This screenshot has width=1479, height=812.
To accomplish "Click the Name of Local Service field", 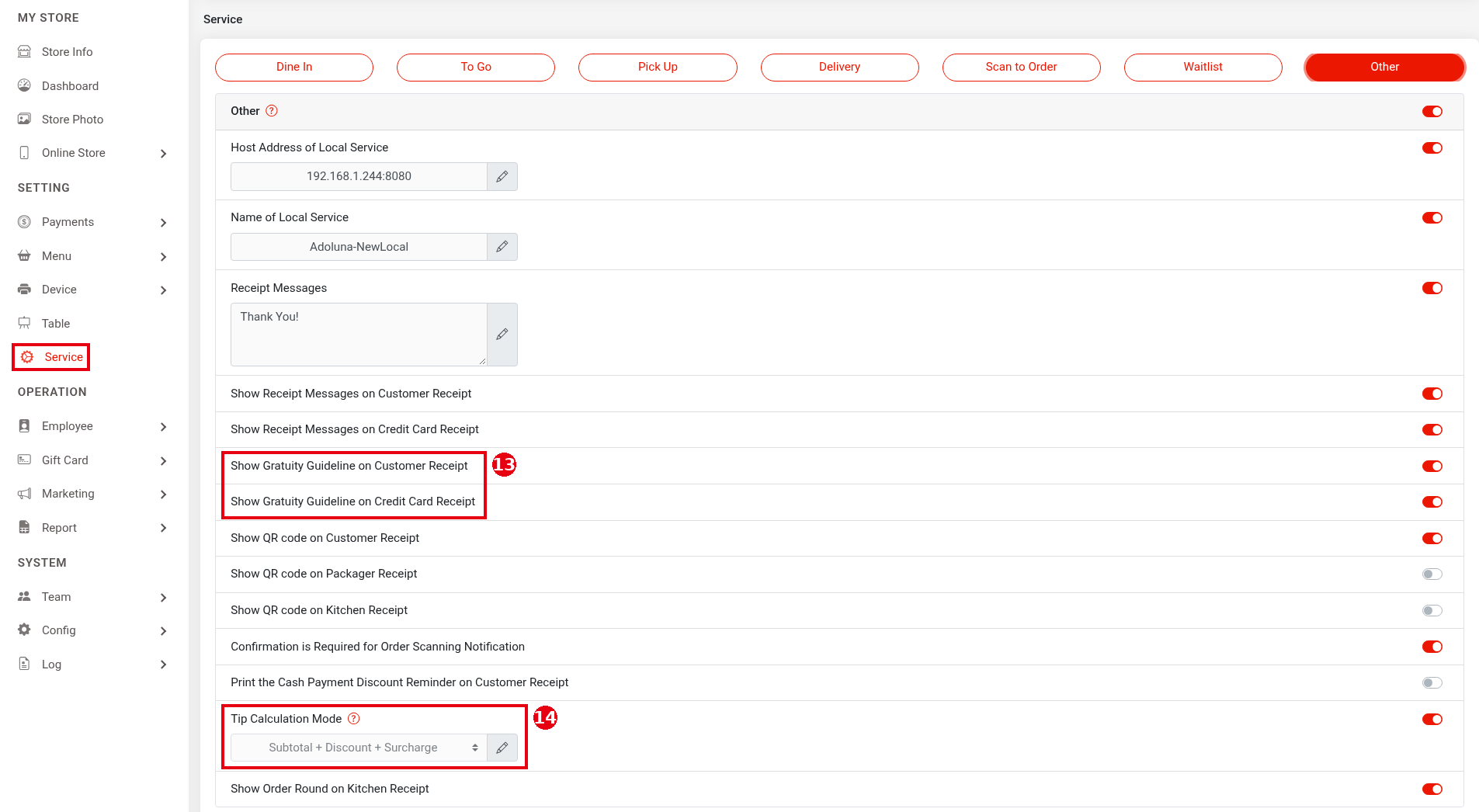I will tap(359, 247).
